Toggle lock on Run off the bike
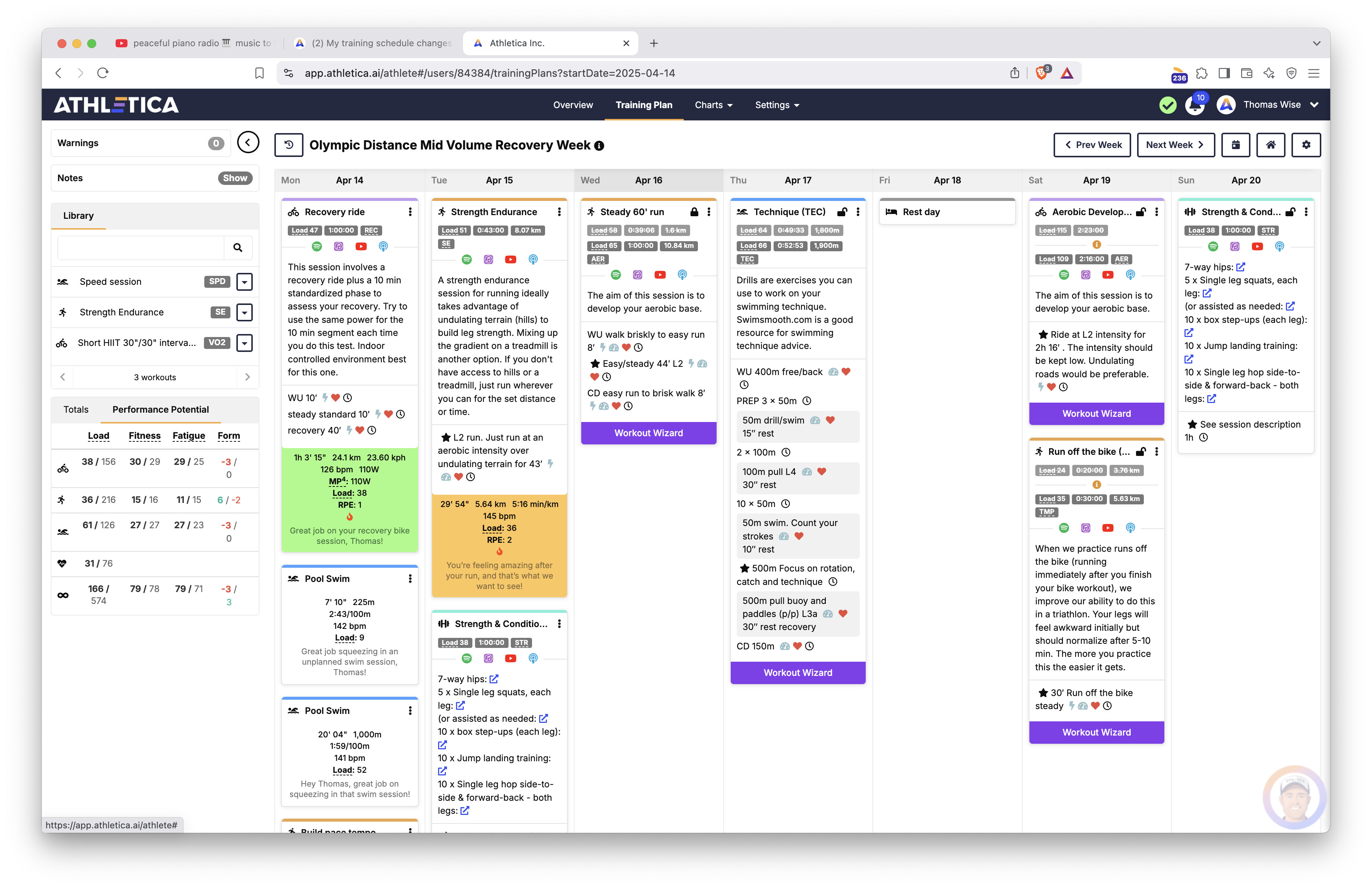Viewport: 1372px width, 888px height. coord(1141,452)
